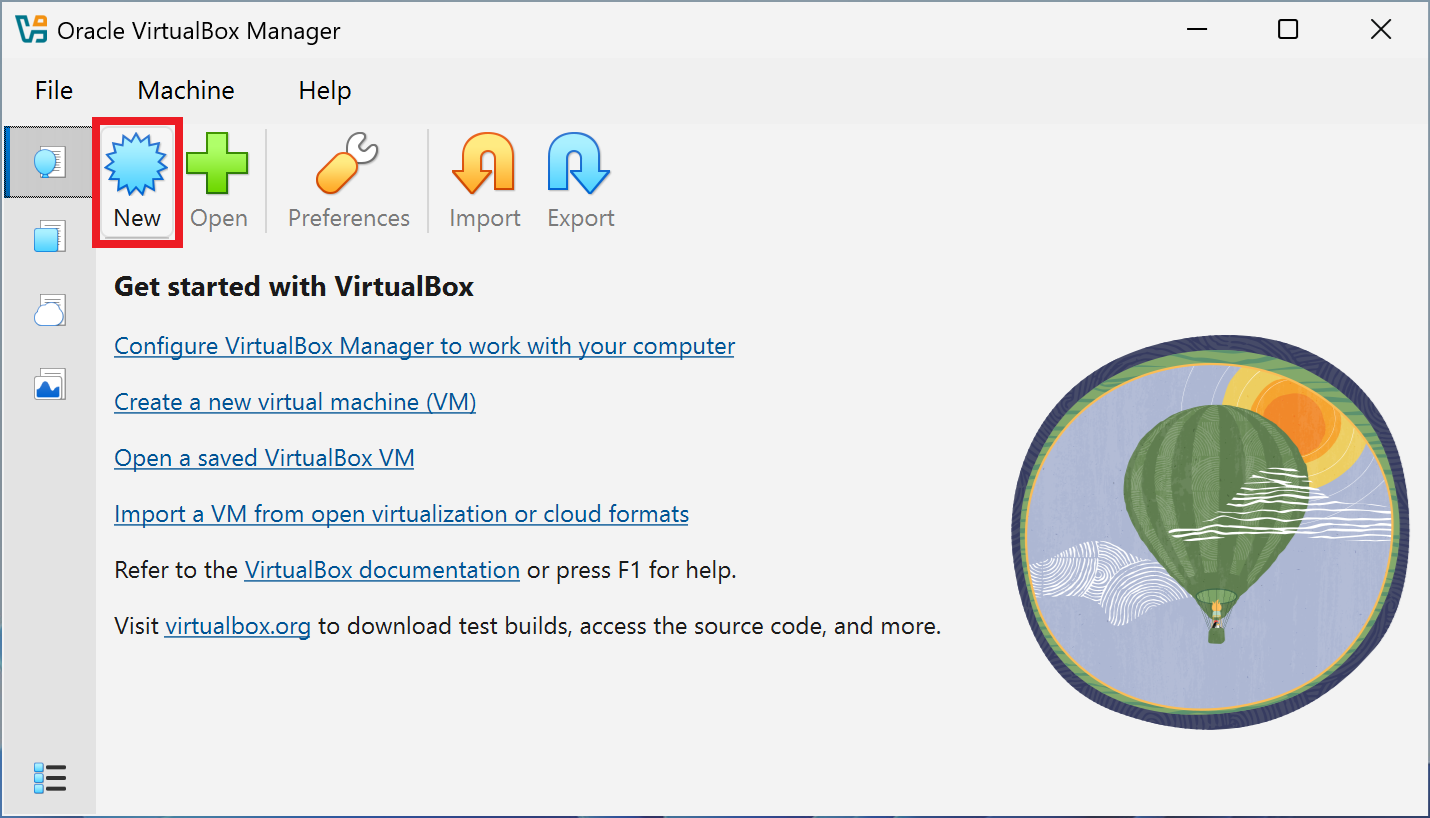Open the Machine menu
Image resolution: width=1430 pixels, height=818 pixels.
(185, 90)
